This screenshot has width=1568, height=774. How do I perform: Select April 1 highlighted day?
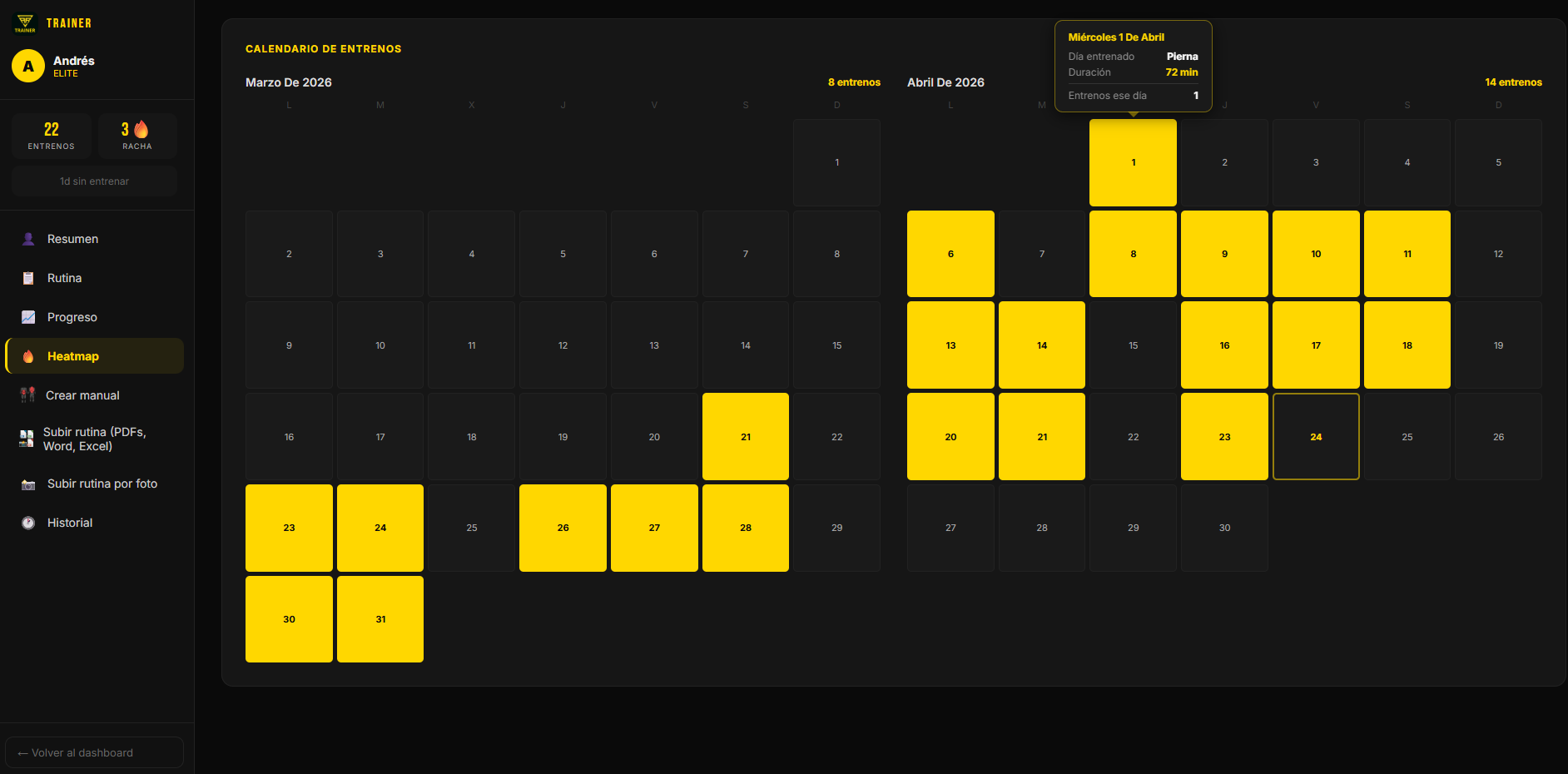click(x=1133, y=162)
